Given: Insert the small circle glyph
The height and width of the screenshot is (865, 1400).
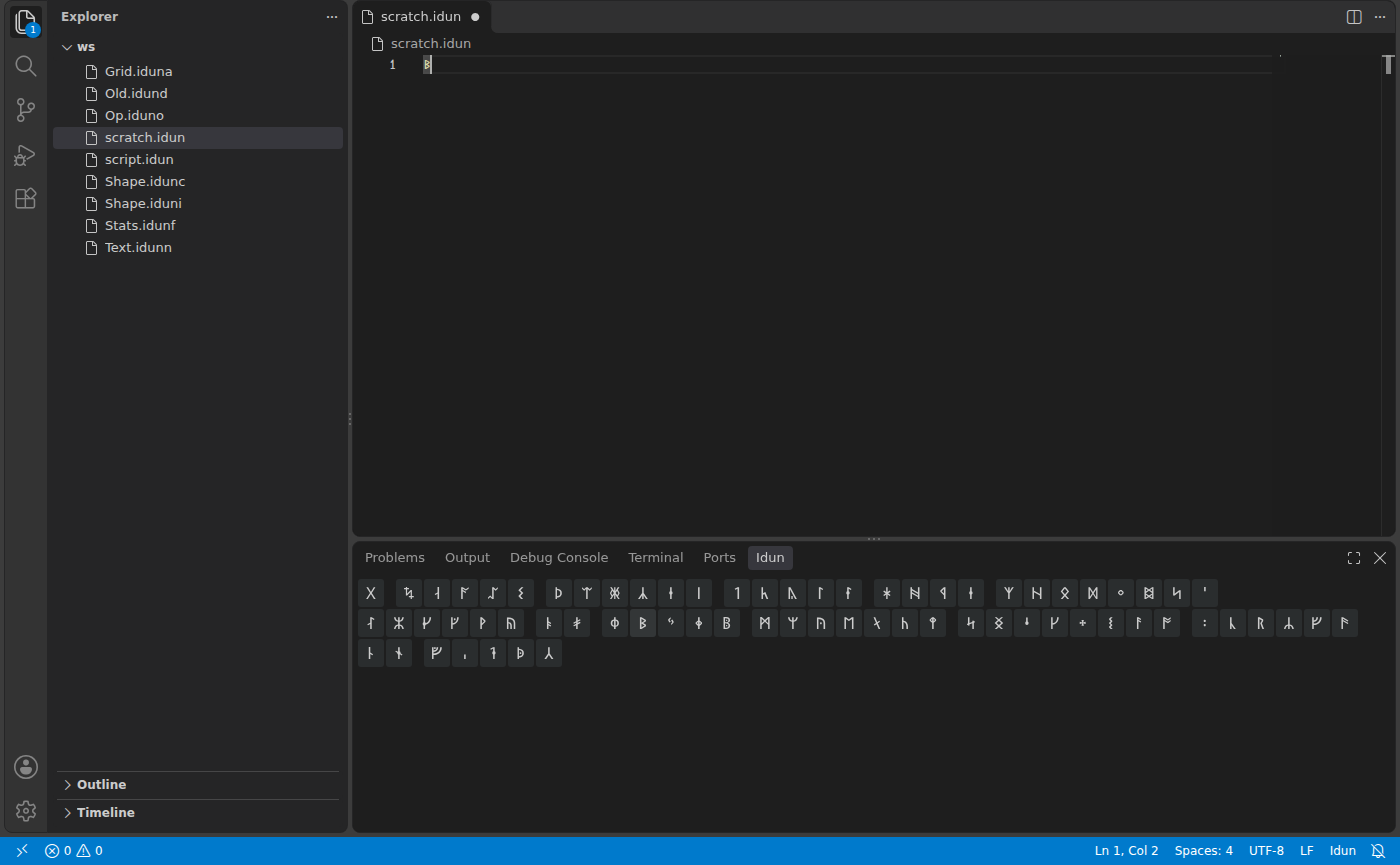Looking at the screenshot, I should (1121, 593).
